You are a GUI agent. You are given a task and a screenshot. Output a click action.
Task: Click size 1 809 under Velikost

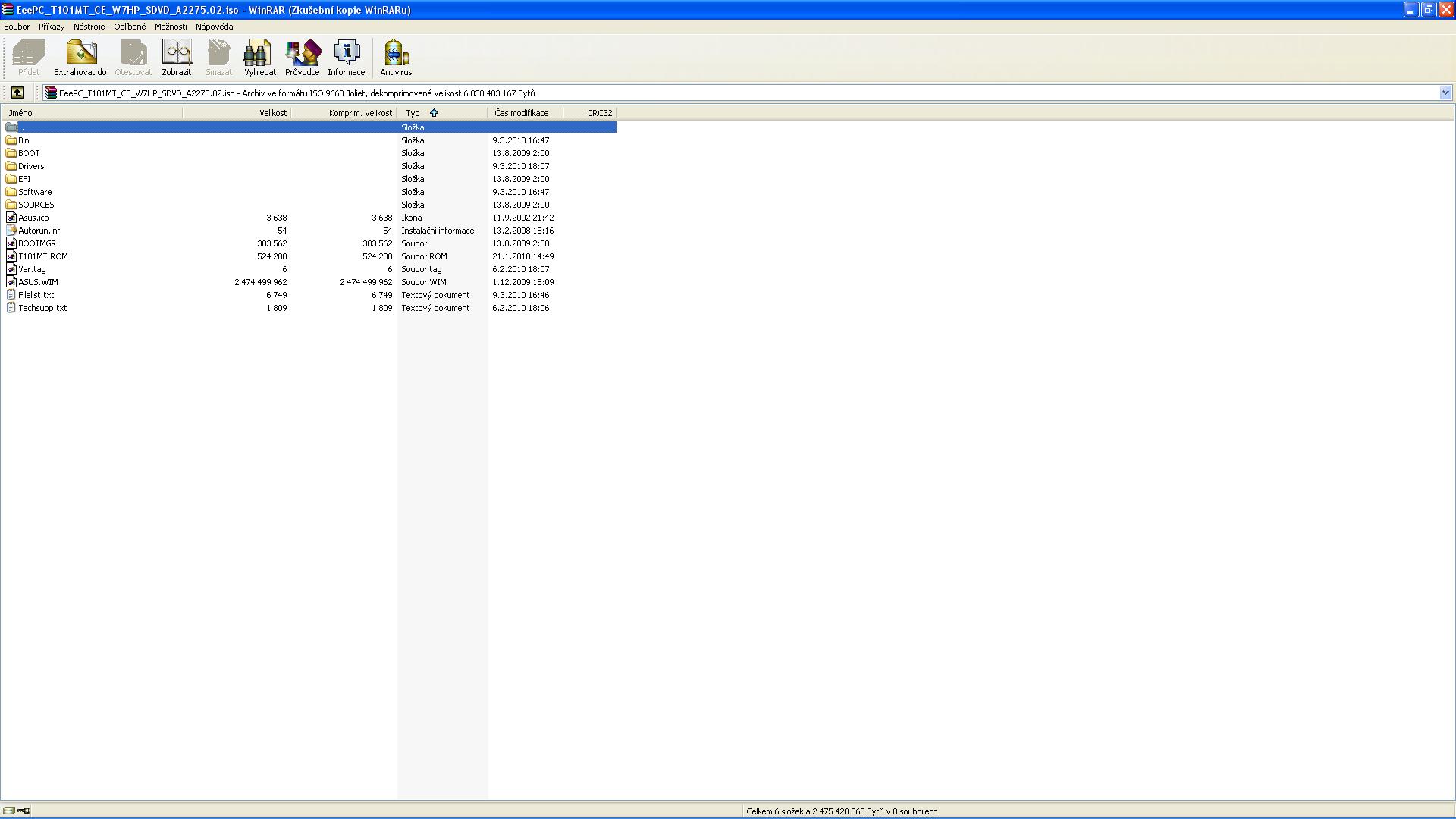[276, 308]
